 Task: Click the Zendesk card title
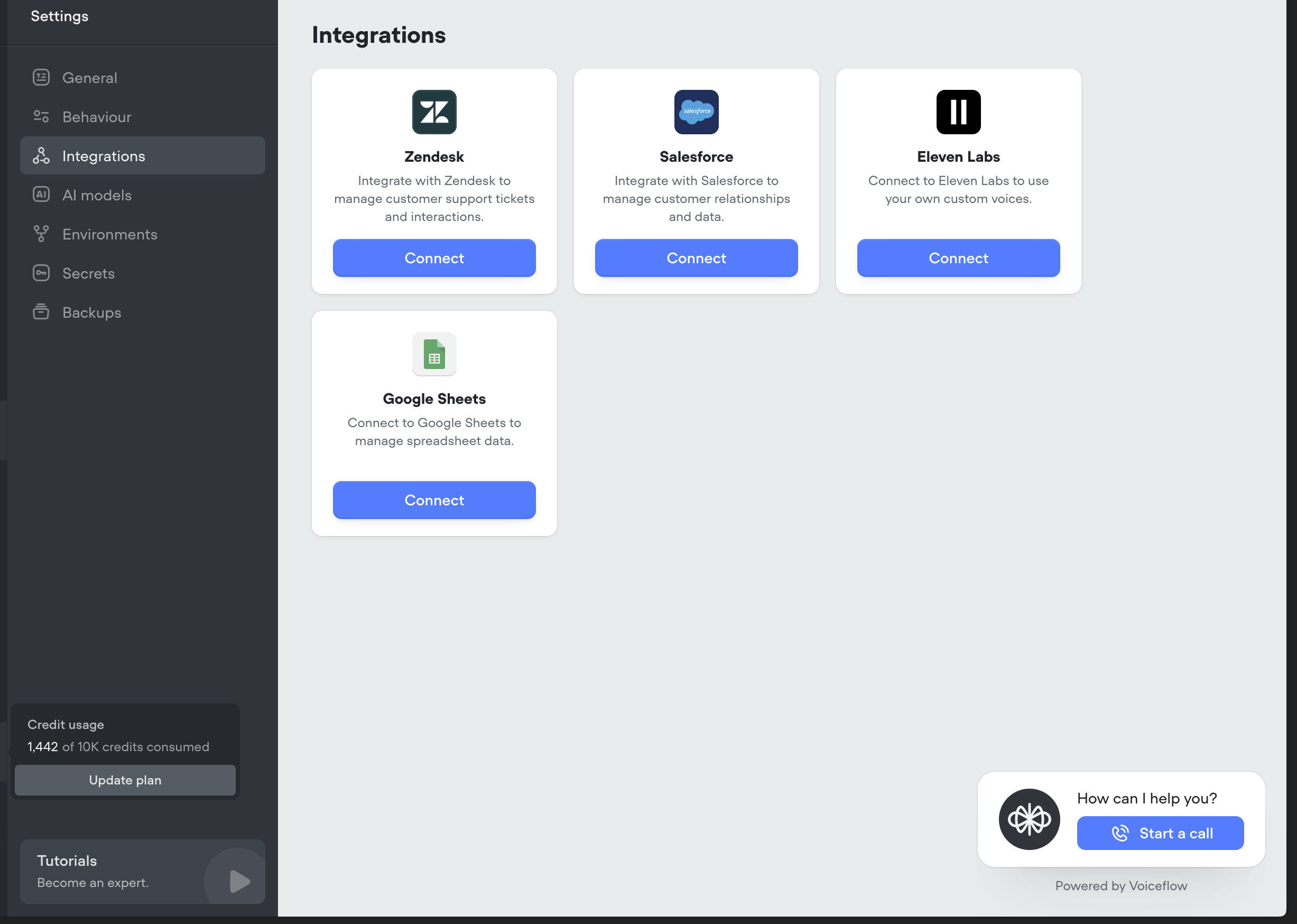click(x=434, y=156)
